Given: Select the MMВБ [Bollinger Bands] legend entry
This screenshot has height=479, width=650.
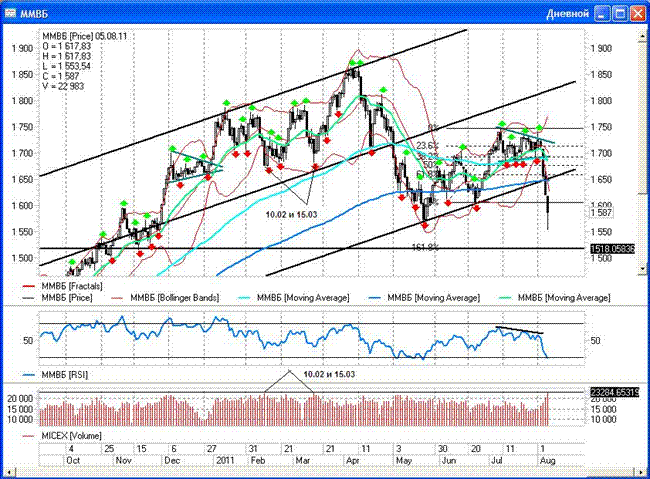Looking at the screenshot, I should (165, 297).
